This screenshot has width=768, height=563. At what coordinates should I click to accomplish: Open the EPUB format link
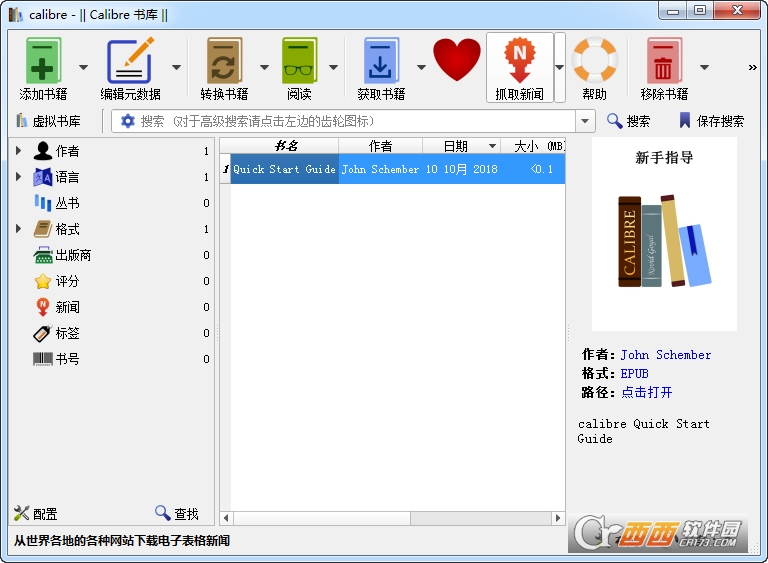(634, 373)
